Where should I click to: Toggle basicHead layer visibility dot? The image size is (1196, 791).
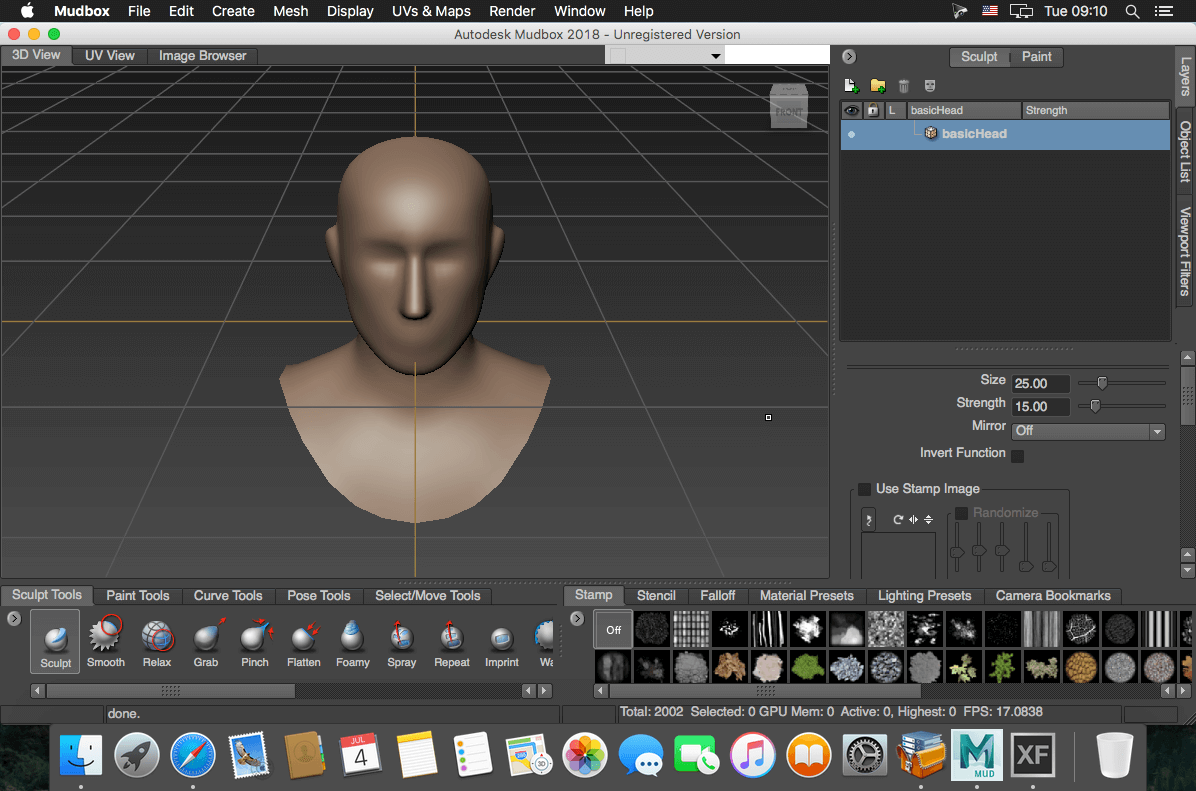point(851,134)
